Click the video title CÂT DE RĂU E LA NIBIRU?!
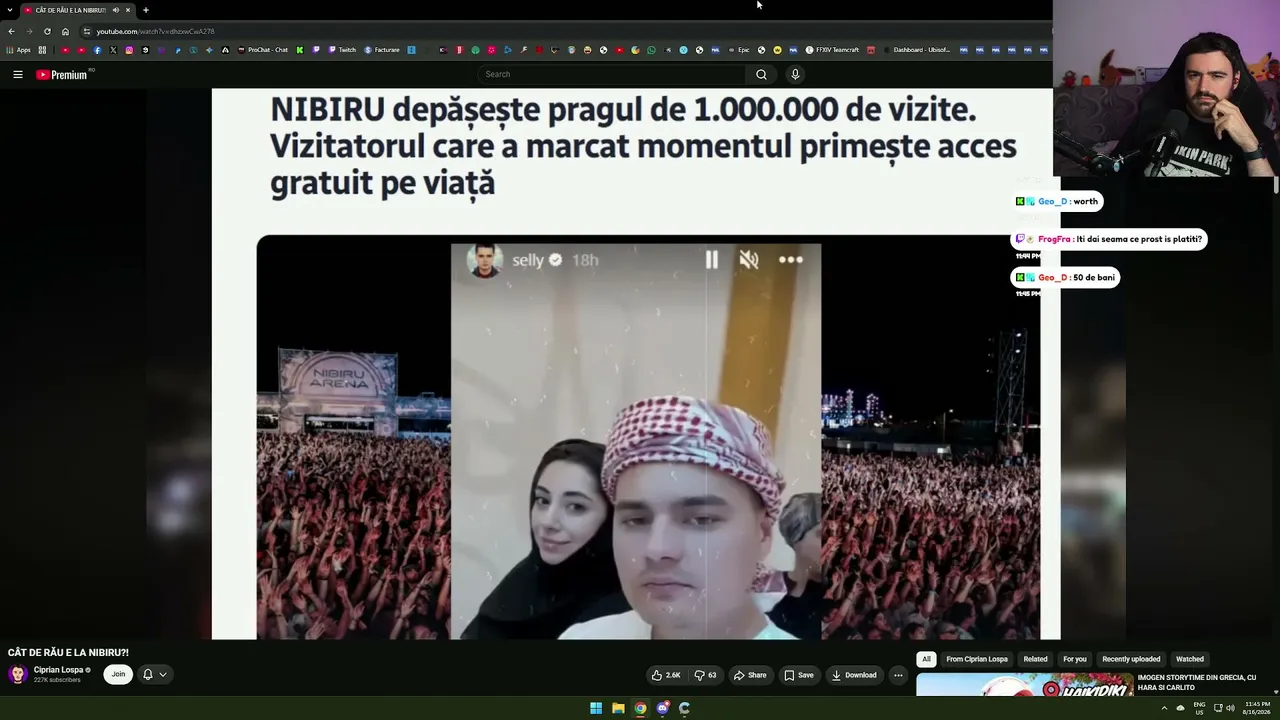Screen dimensions: 1280x720 68,653
